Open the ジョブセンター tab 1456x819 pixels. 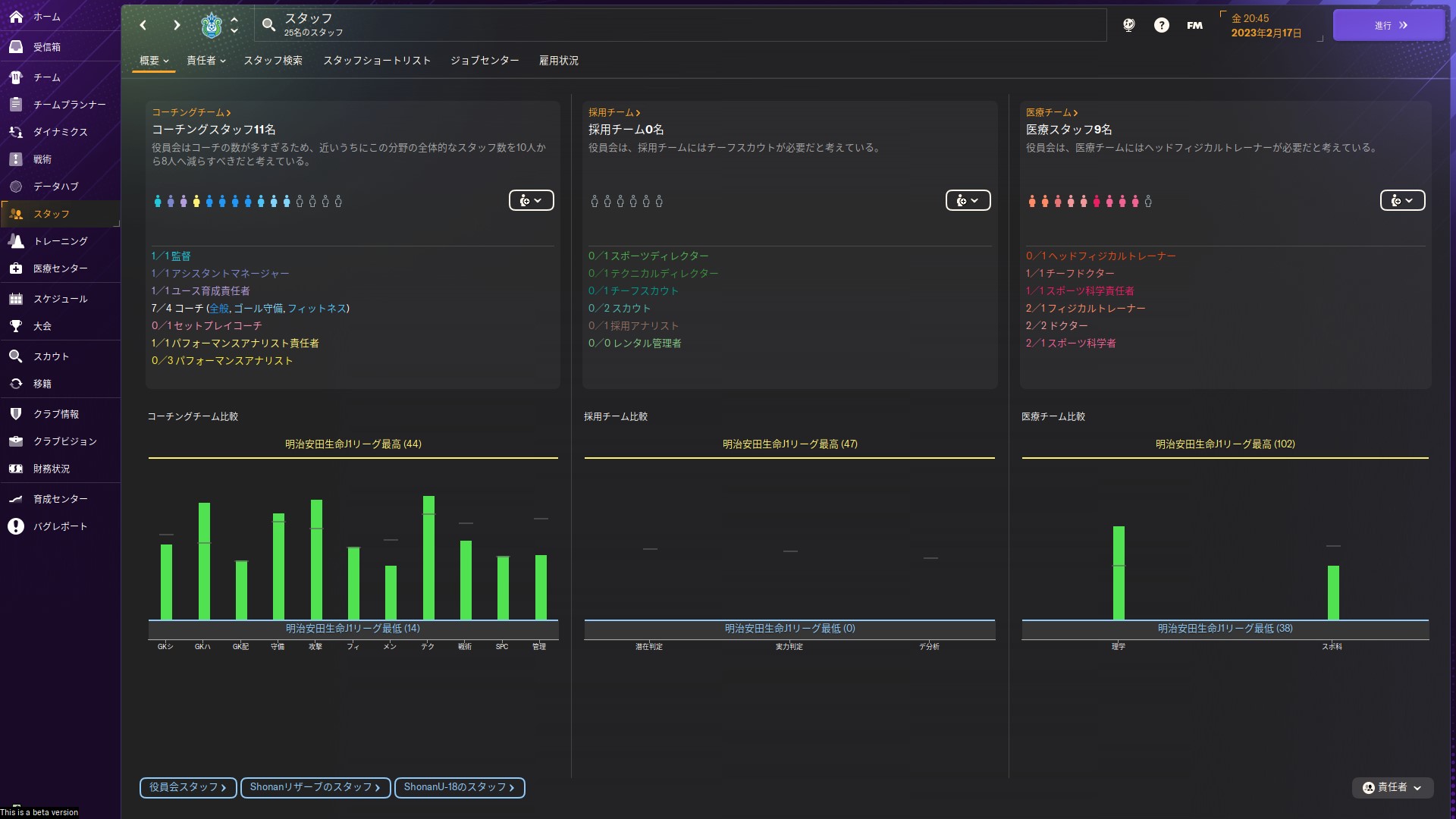[x=485, y=61]
